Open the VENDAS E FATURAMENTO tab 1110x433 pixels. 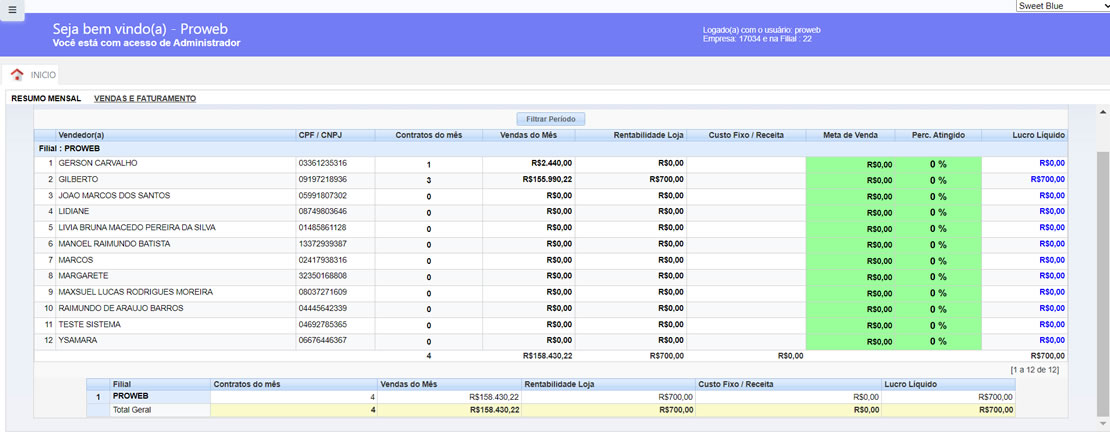(145, 99)
